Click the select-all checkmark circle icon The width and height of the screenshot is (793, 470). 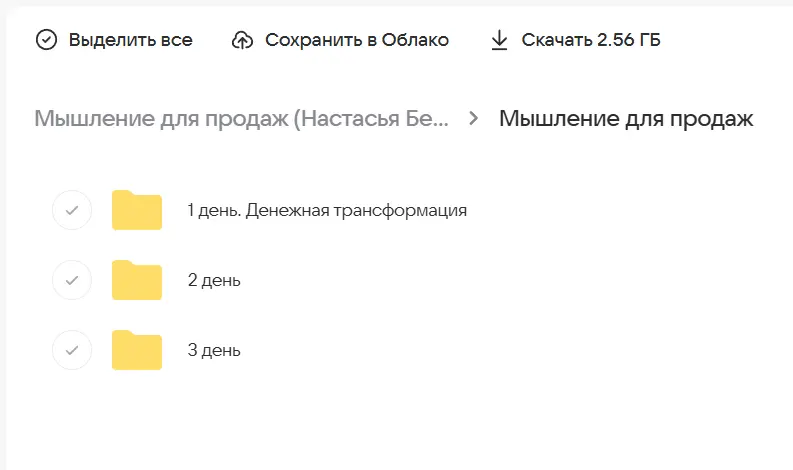46,40
